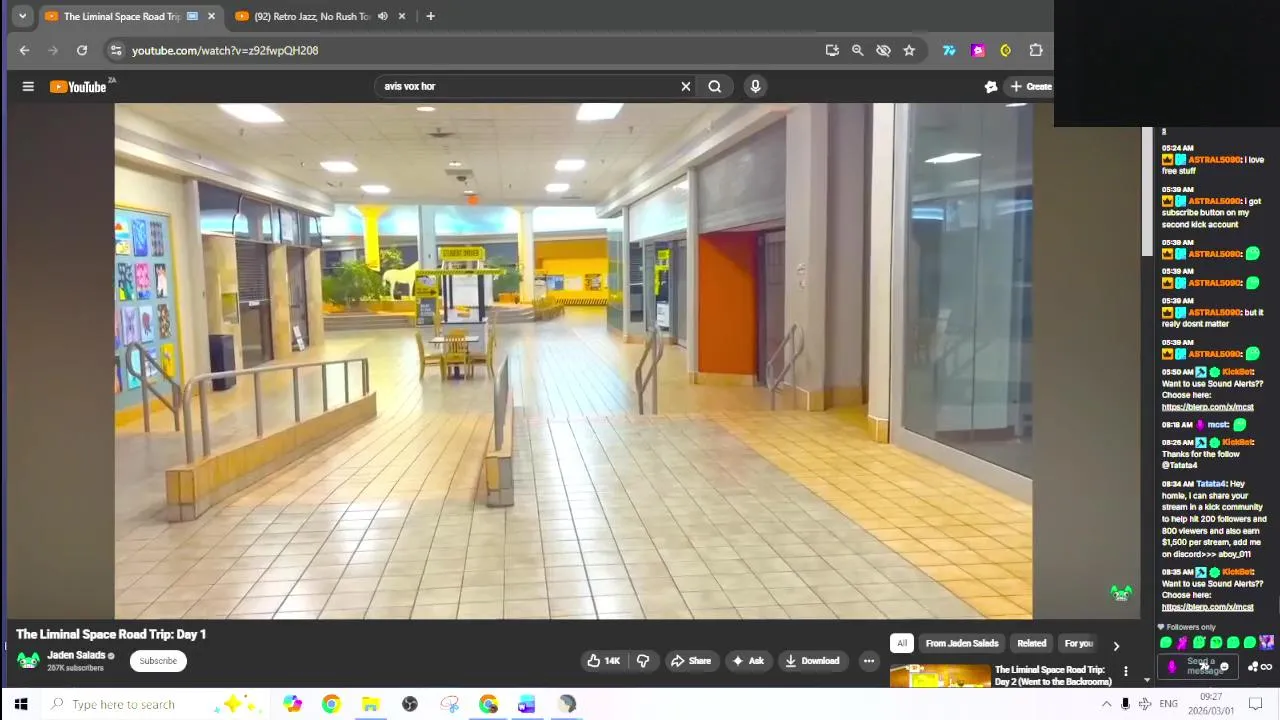Clear the search box text
1280x720 pixels.
point(685,87)
